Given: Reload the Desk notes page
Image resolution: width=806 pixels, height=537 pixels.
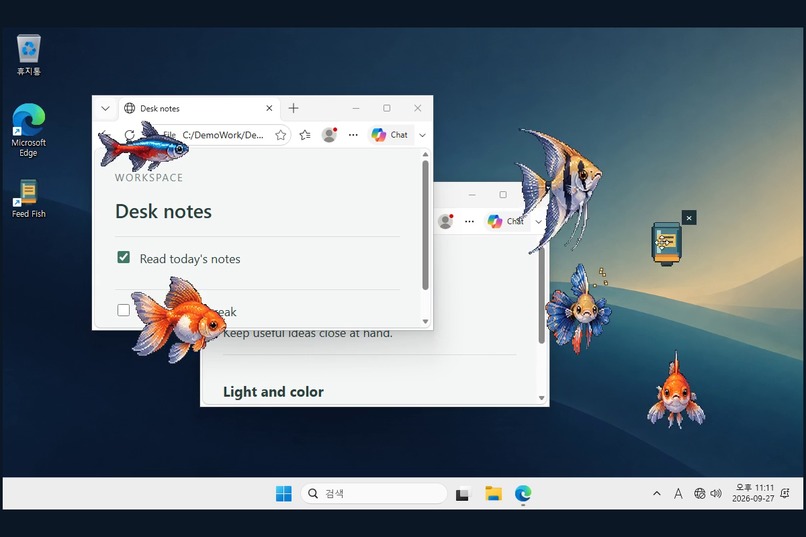Looking at the screenshot, I should pyautogui.click(x=129, y=135).
